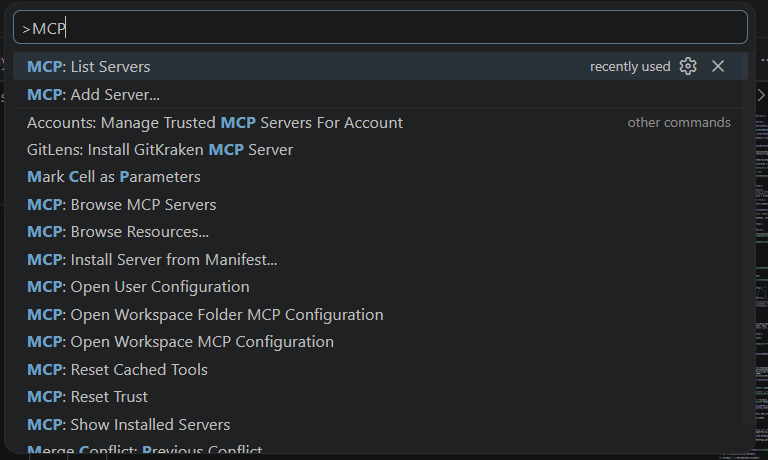Open keybinding gear for MCP: List Servers
The width and height of the screenshot is (768, 460).
point(688,66)
